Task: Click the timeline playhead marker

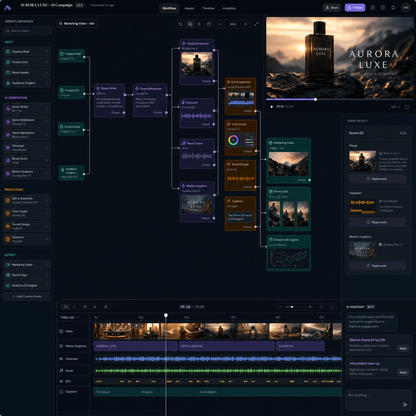Action: tap(166, 315)
